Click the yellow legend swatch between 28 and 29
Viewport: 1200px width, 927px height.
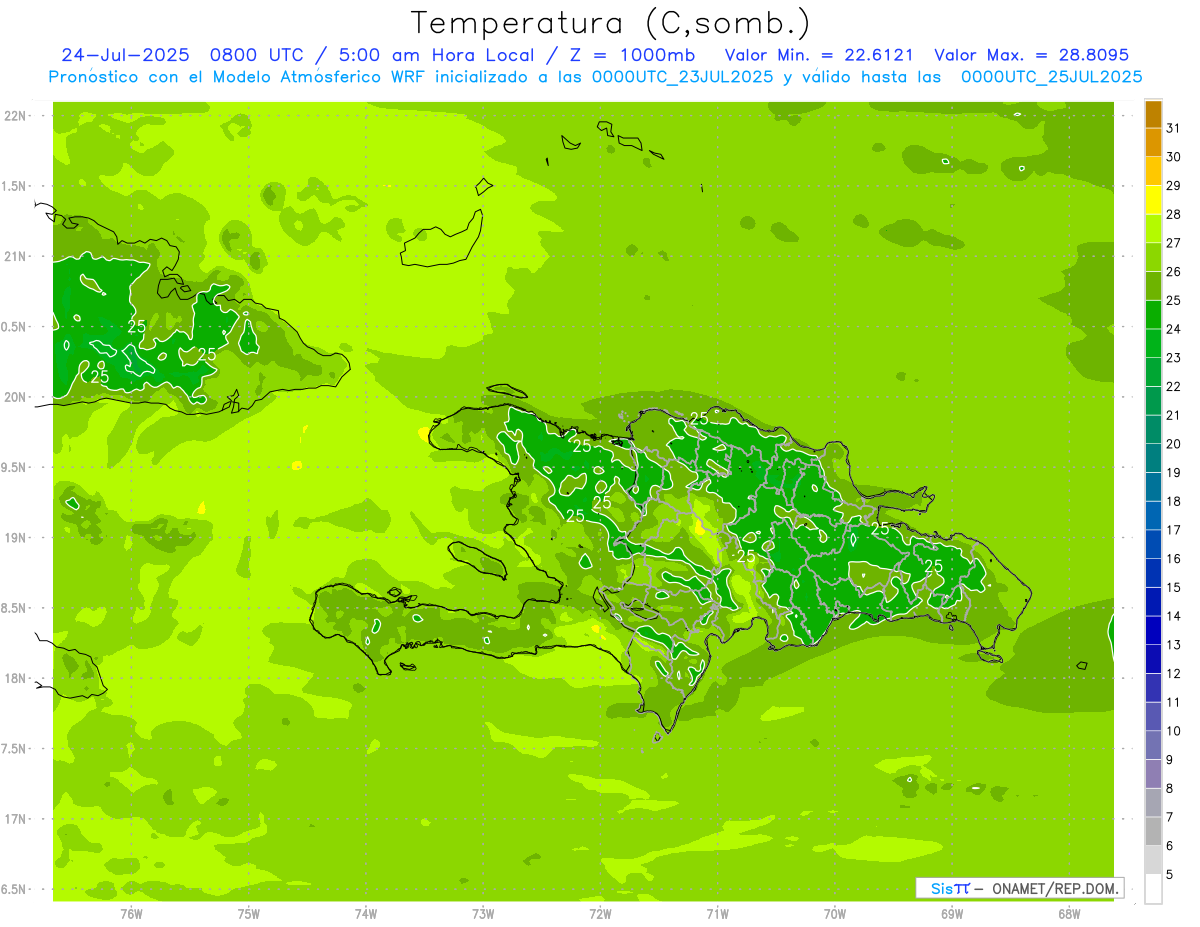1153,200
